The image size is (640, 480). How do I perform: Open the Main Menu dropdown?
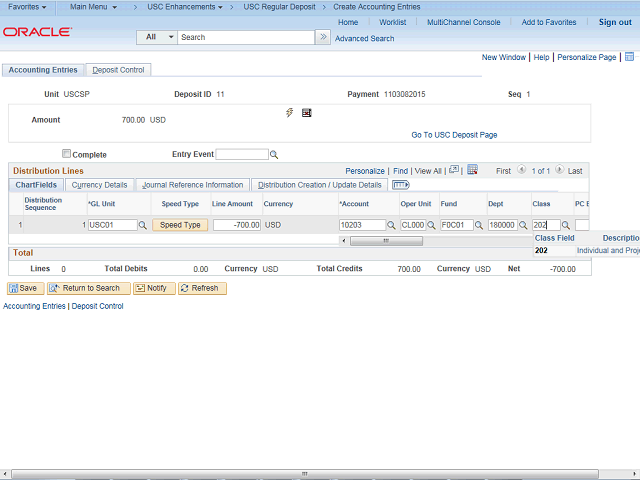click(93, 7)
